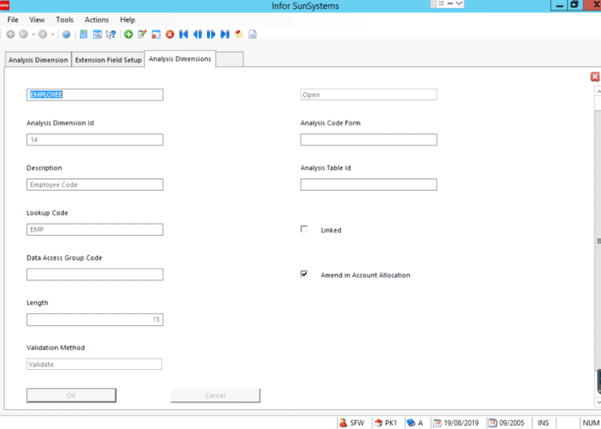The image size is (601, 429).
Task: Enable the Linked checkbox
Action: point(304,229)
